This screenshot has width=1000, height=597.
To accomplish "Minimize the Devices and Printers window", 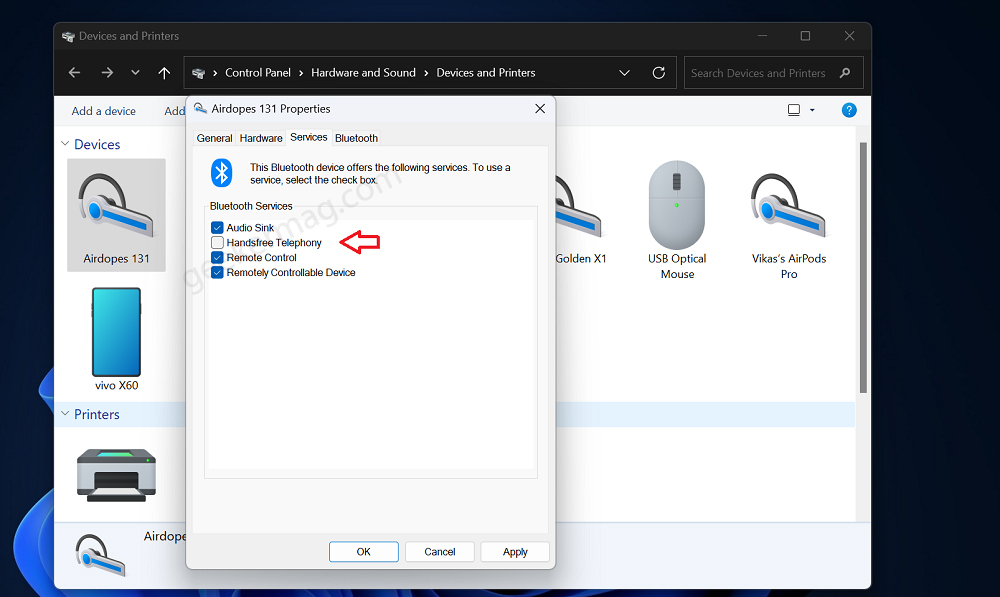I will tap(762, 36).
